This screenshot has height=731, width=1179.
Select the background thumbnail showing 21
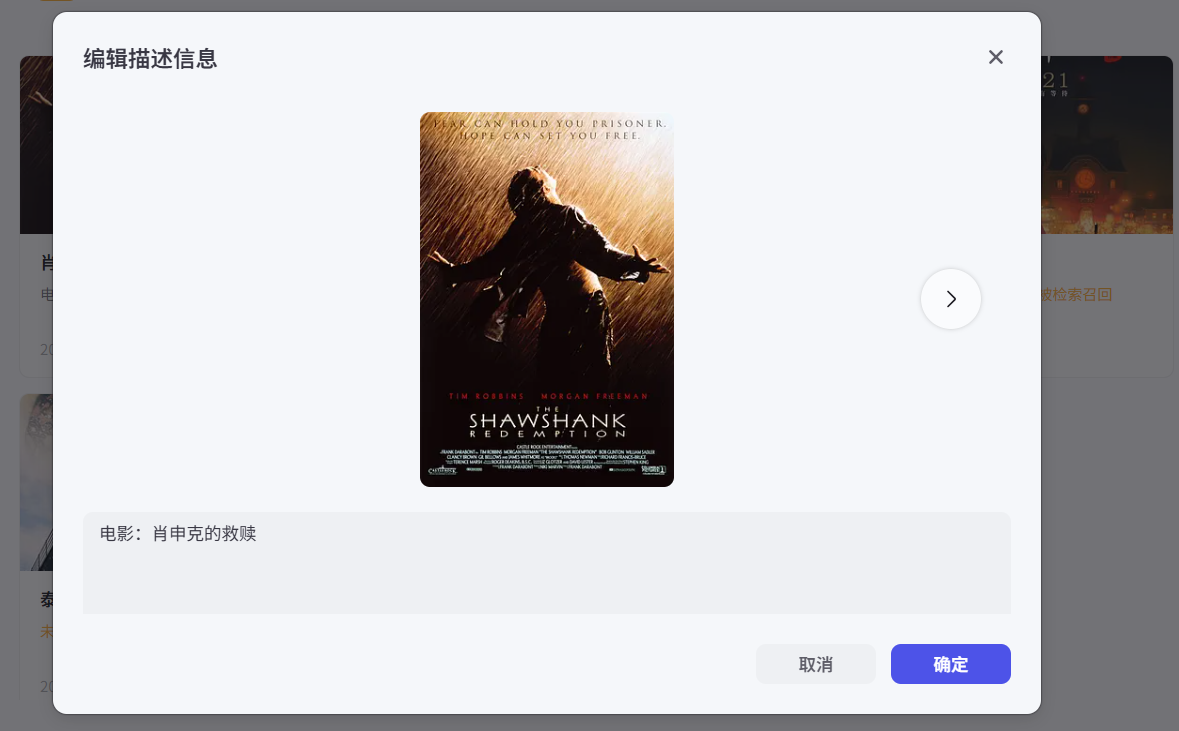(x=1107, y=144)
